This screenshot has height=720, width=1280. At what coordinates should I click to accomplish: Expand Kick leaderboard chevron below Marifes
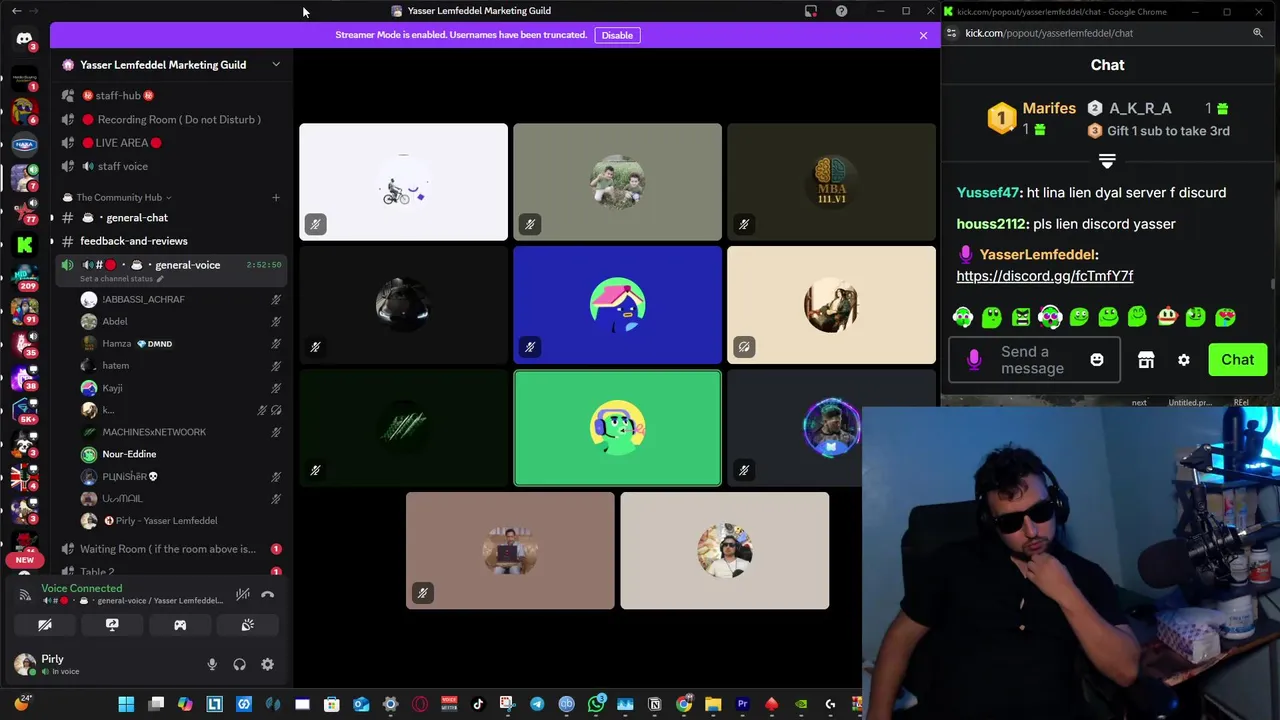[x=1107, y=160]
